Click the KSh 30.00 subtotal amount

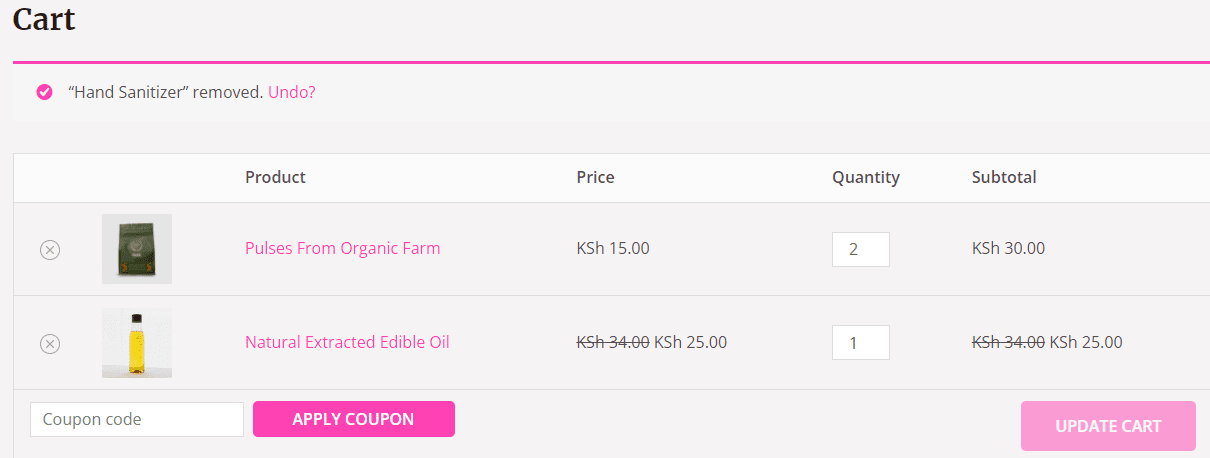(1008, 248)
